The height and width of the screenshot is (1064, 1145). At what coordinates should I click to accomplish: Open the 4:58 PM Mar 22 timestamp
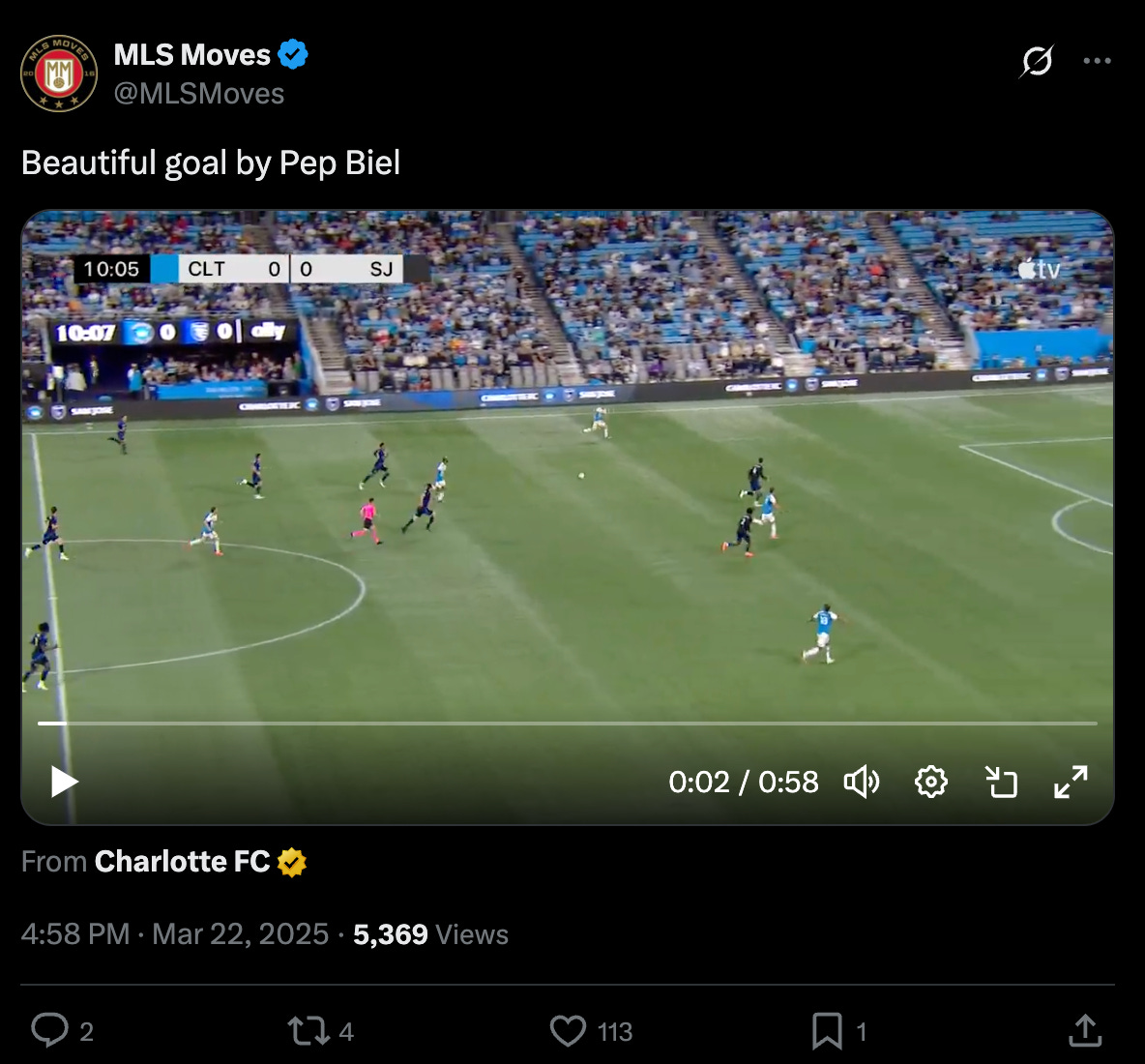[x=175, y=934]
